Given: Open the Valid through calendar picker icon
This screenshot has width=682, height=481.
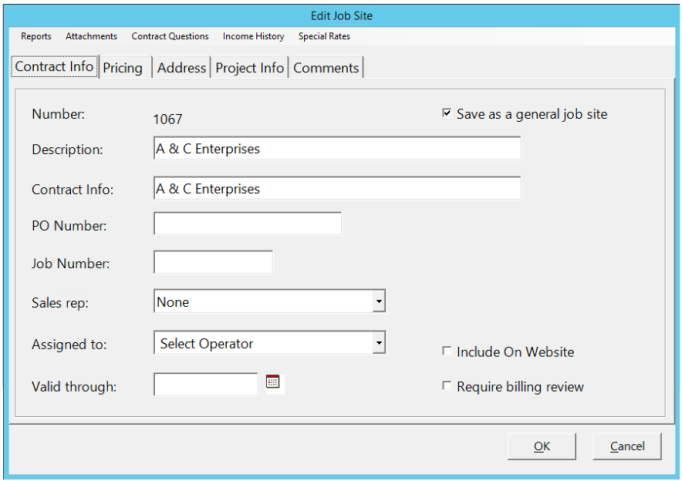Looking at the screenshot, I should click(x=273, y=382).
